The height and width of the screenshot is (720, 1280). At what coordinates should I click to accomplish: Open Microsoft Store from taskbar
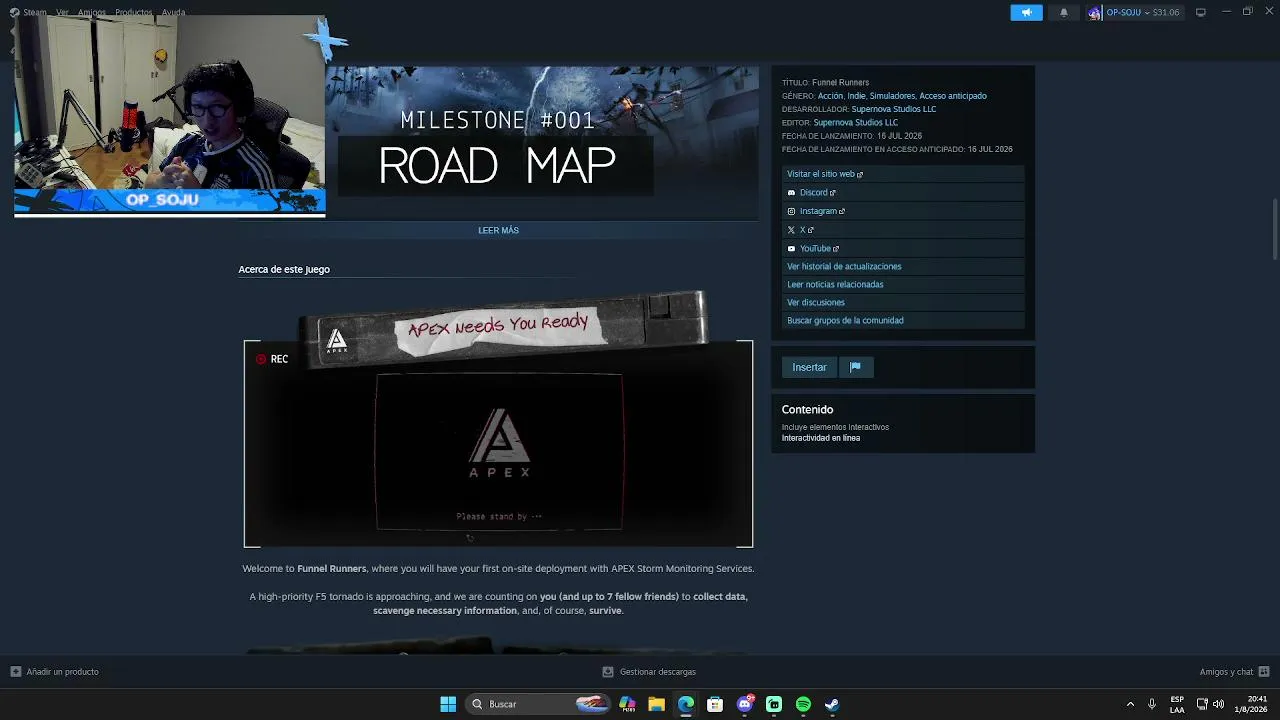click(715, 704)
